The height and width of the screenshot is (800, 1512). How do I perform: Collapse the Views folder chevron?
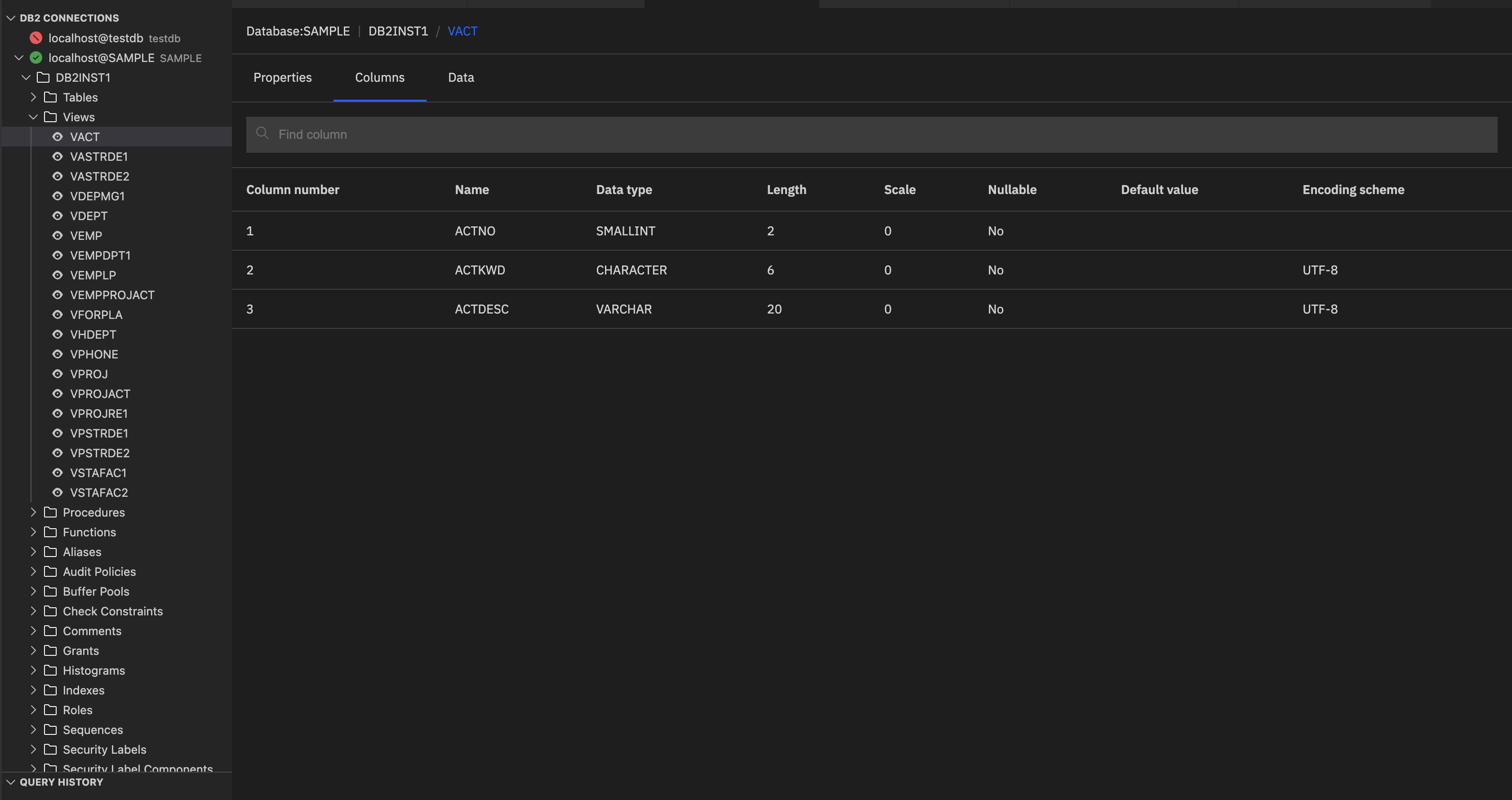click(33, 117)
